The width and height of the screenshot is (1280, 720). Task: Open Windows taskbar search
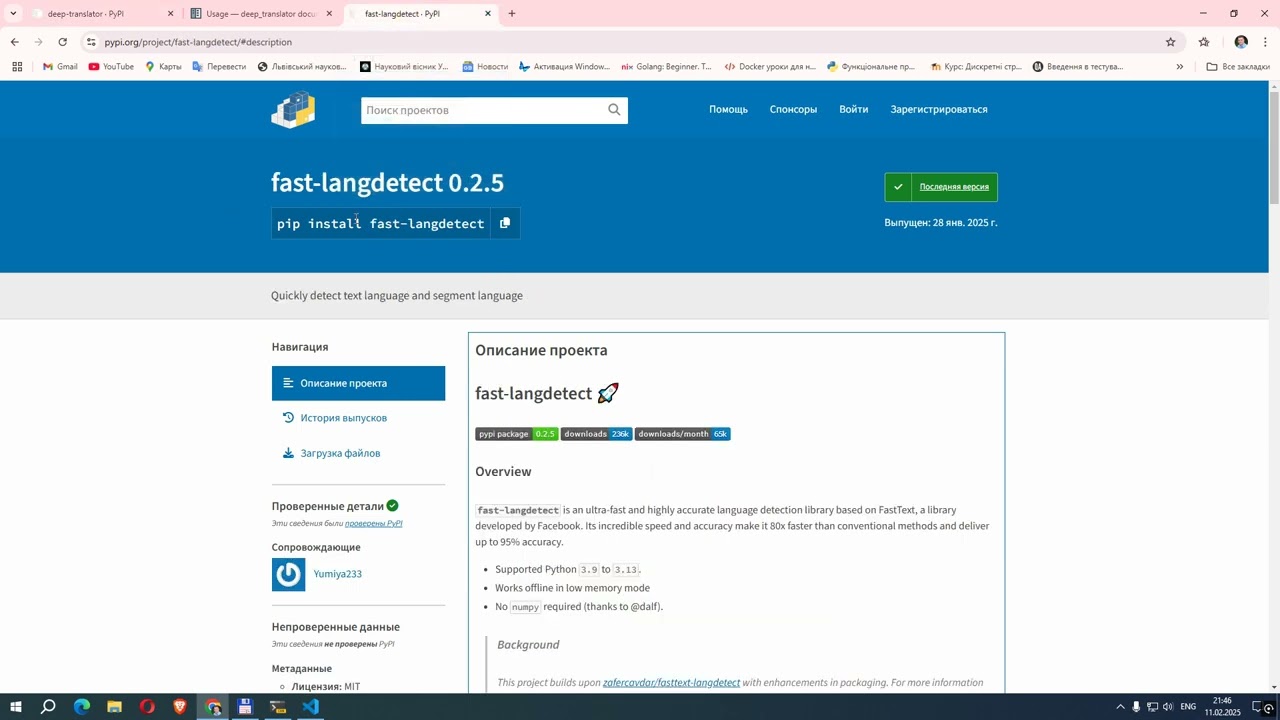(48, 707)
